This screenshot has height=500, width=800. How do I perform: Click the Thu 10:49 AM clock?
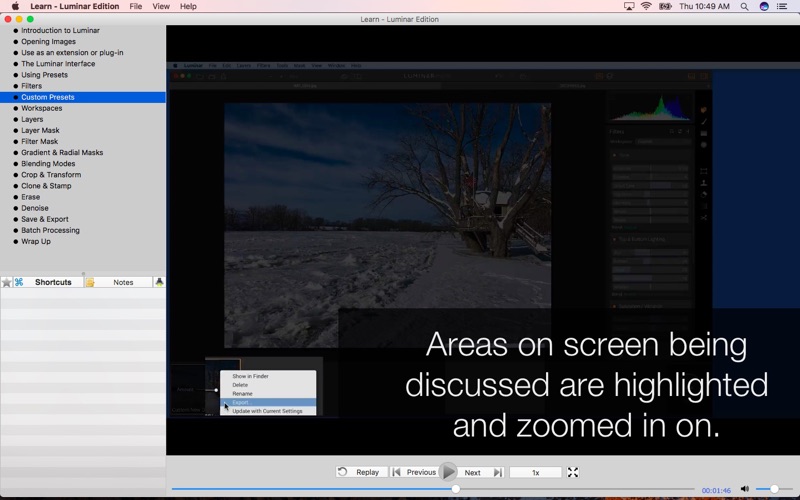click(x=704, y=6)
